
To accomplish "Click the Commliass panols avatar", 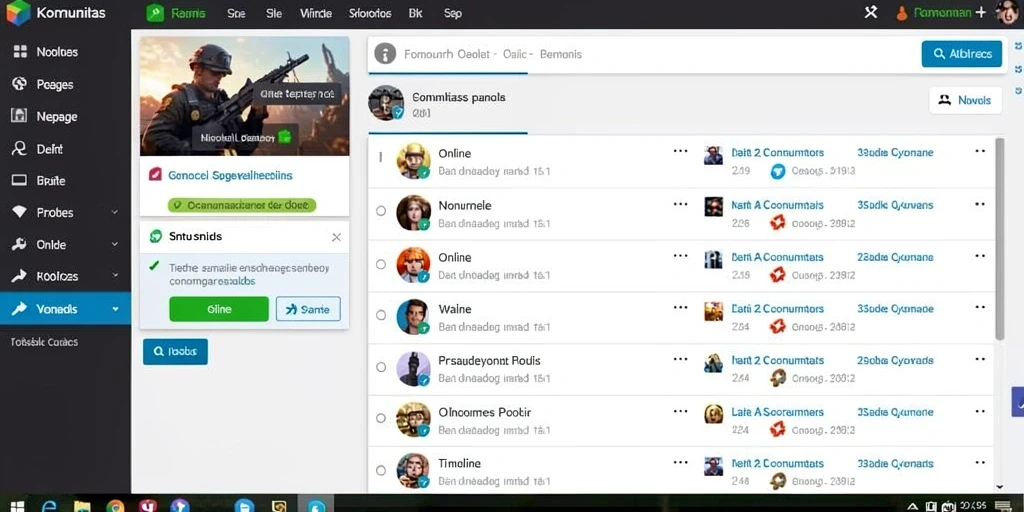I will 386,103.
